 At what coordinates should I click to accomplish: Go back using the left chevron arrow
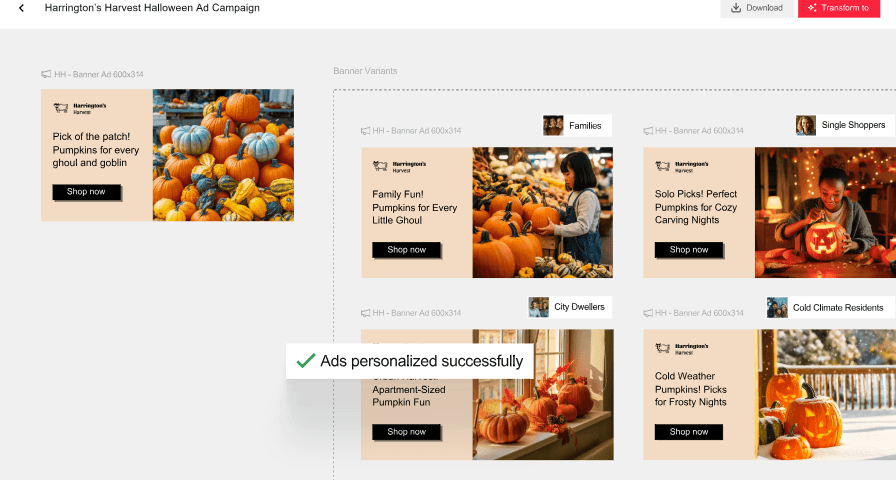21,8
